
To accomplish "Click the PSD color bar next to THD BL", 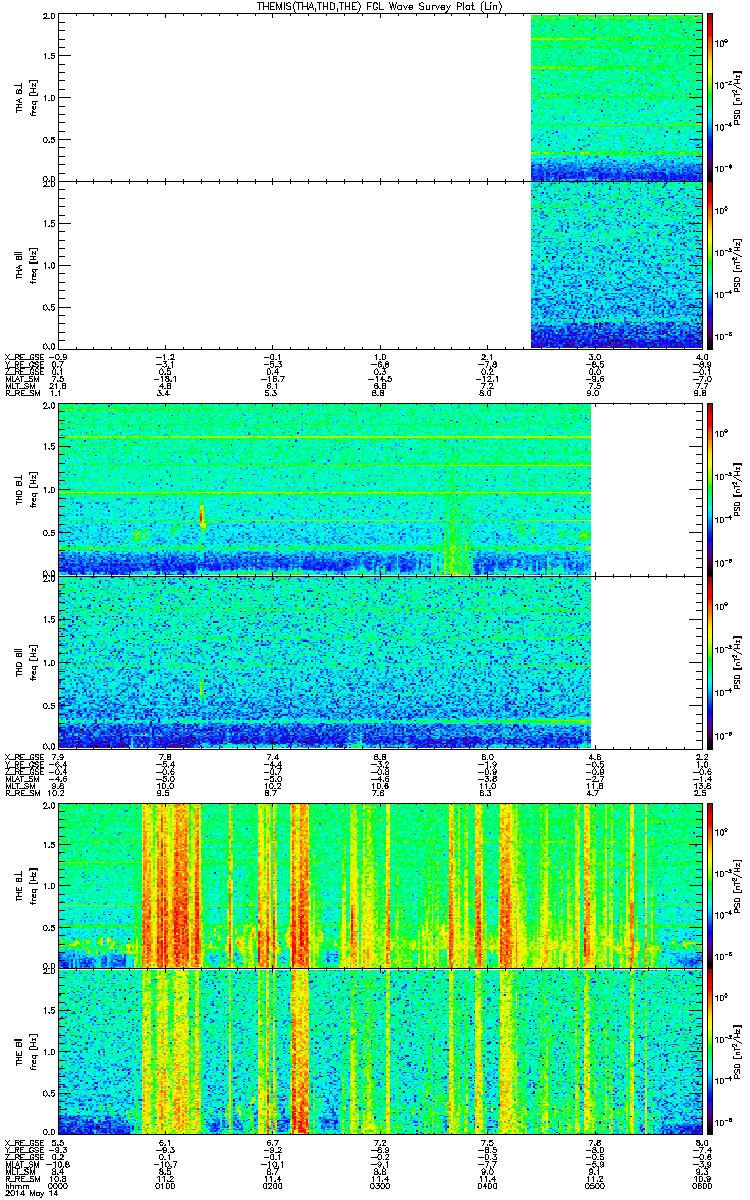I will [x=711, y=489].
